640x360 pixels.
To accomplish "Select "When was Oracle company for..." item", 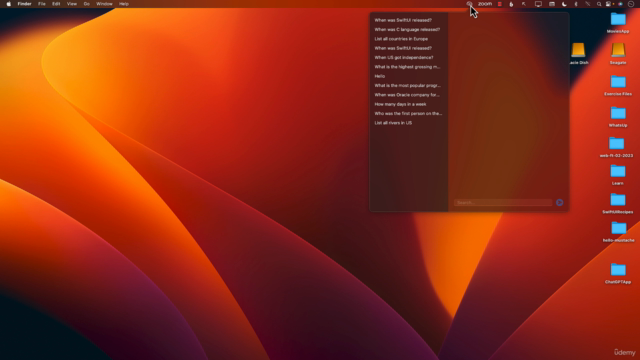I will pyautogui.click(x=407, y=95).
